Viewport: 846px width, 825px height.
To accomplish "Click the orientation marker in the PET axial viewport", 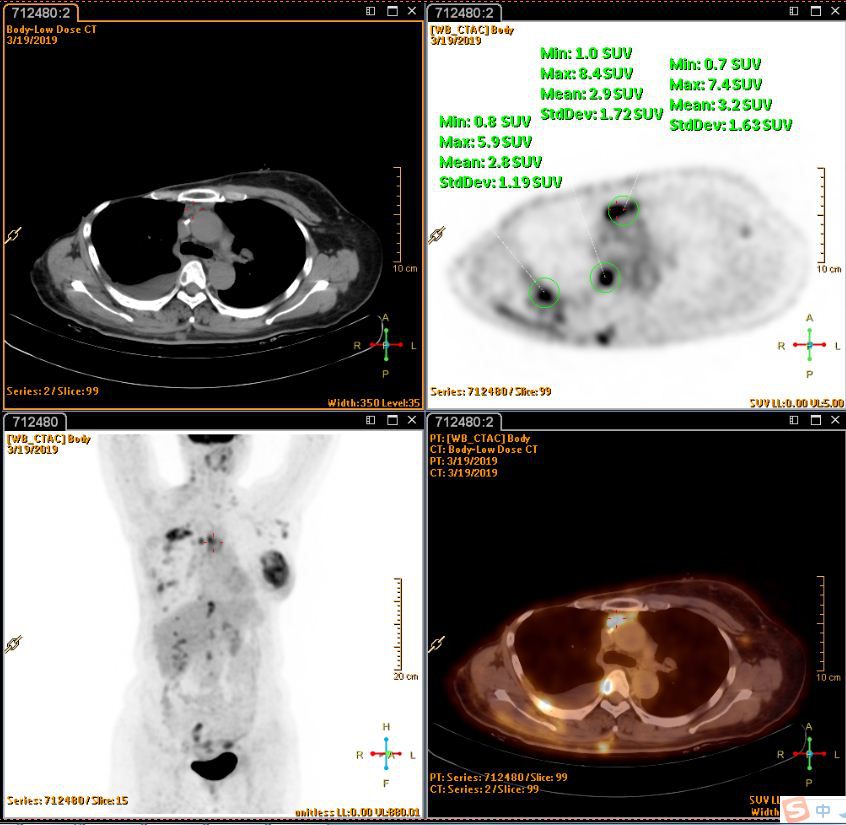I will [809, 345].
